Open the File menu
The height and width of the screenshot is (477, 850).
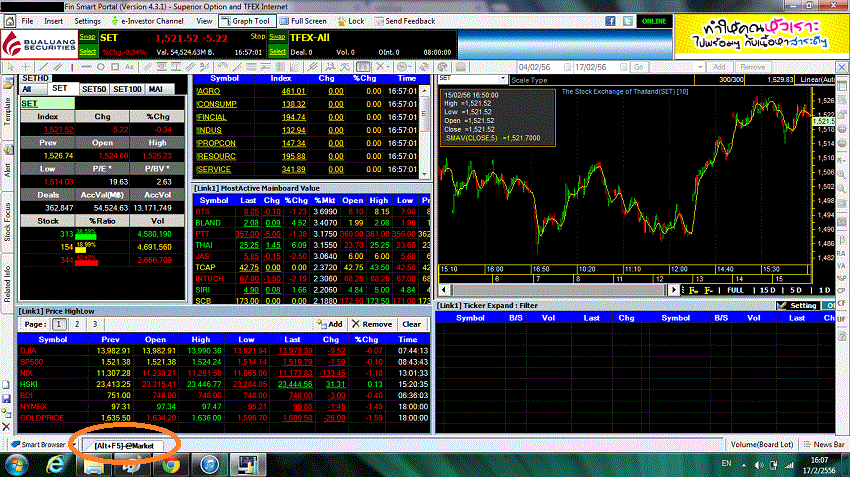[x=27, y=21]
